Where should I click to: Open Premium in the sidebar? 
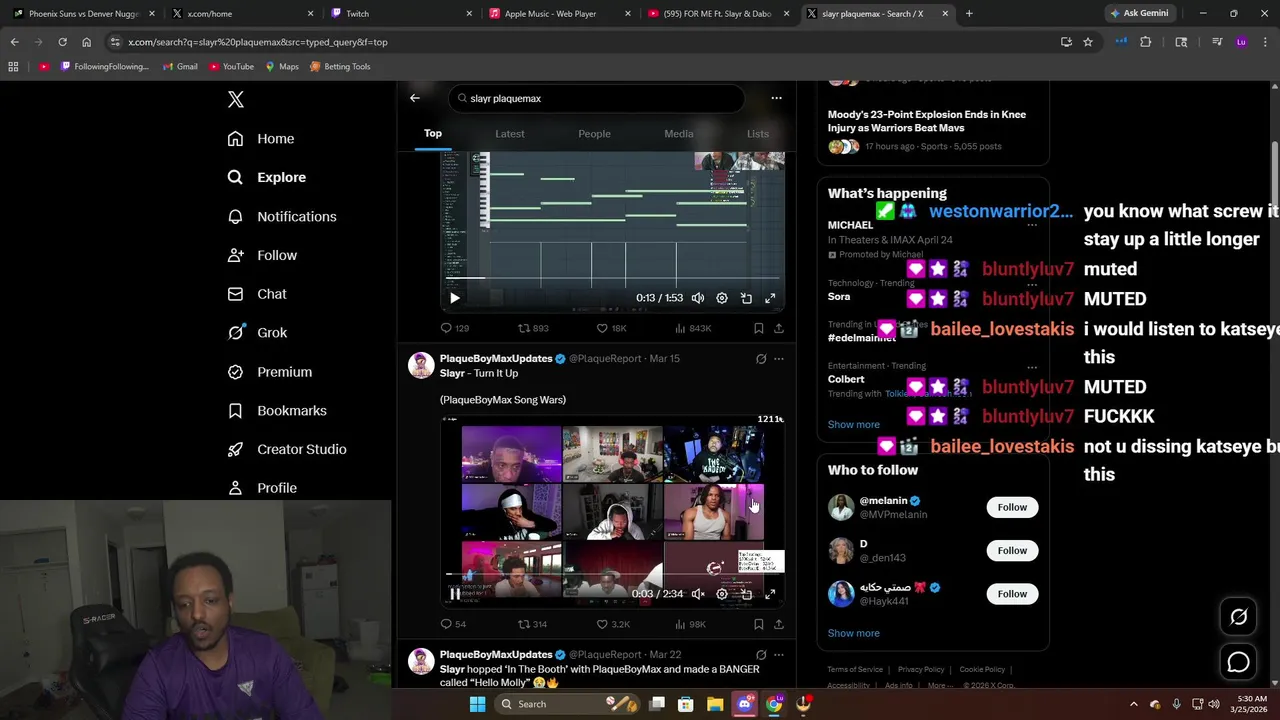click(269, 372)
